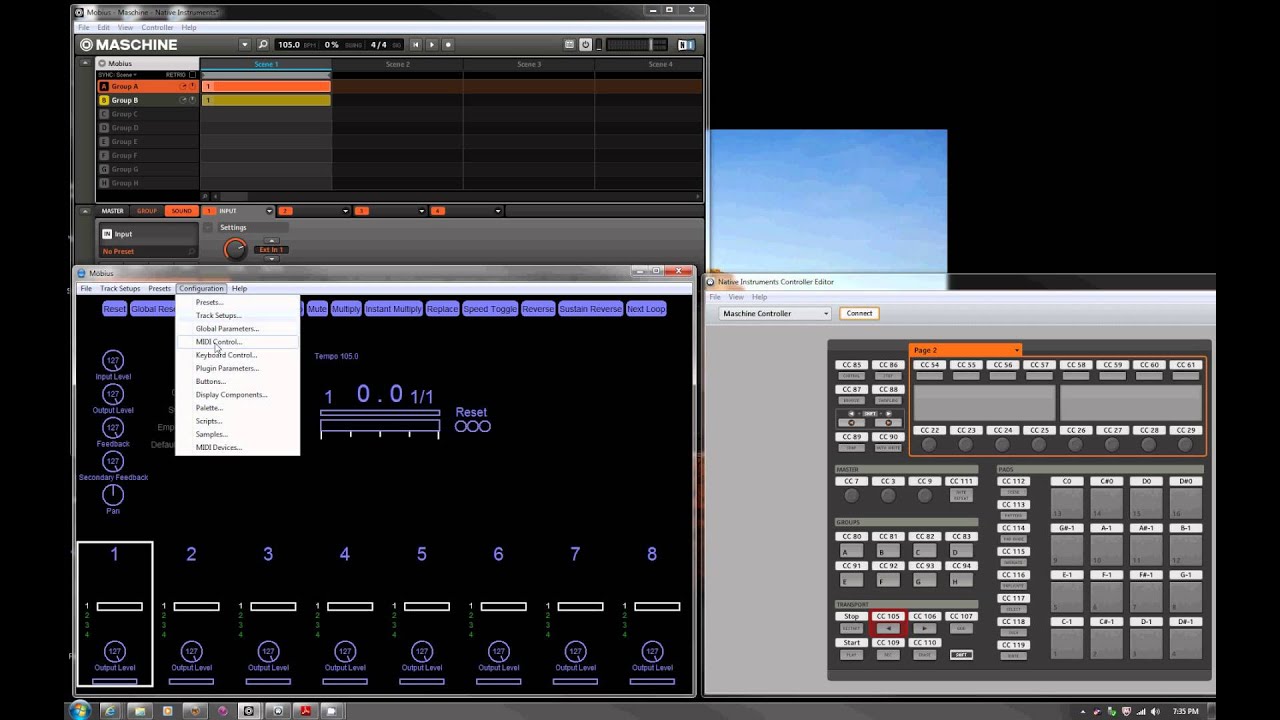Click the Feedback knob in Mobius
1280x720 pixels.
(x=113, y=427)
